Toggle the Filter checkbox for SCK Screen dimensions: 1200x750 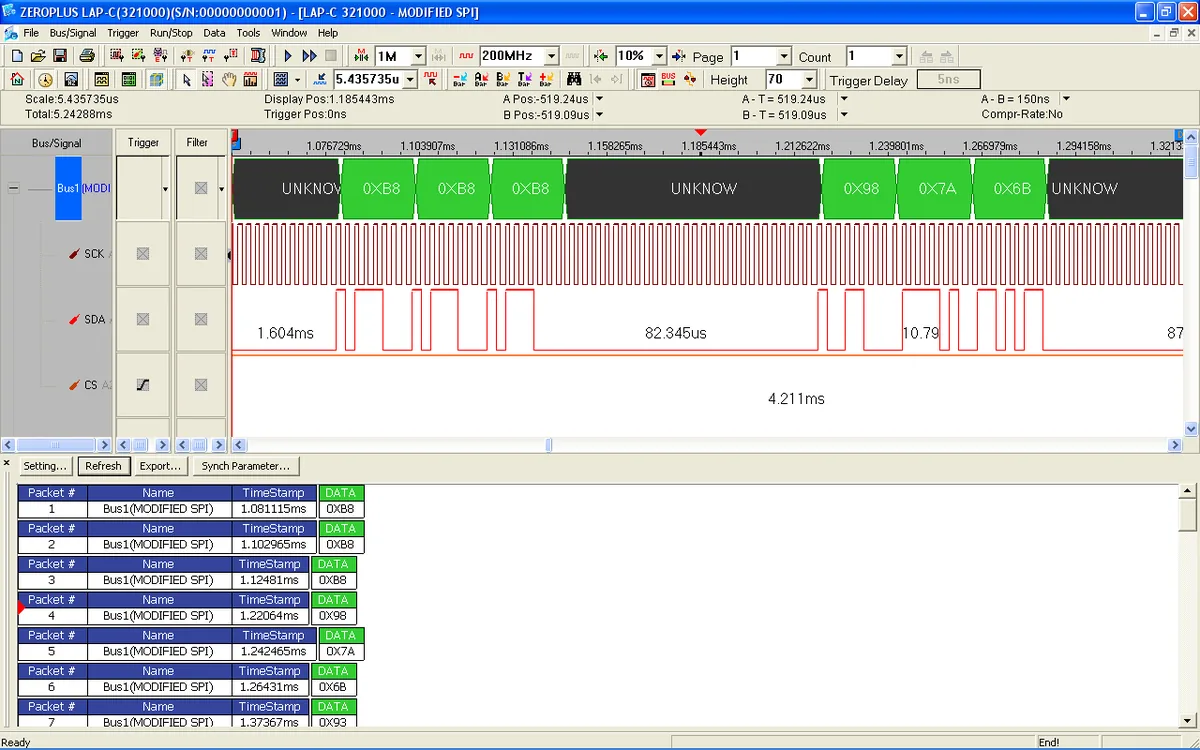(201, 253)
